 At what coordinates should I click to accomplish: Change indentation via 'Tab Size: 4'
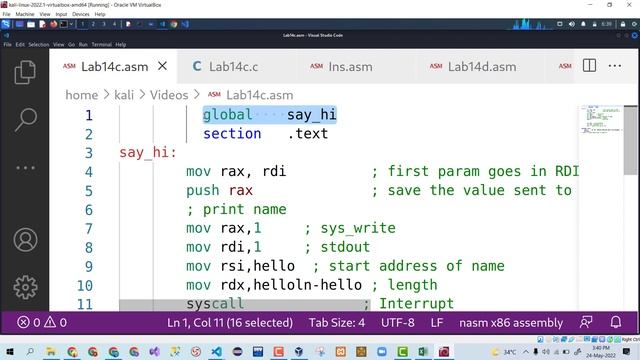pos(337,322)
